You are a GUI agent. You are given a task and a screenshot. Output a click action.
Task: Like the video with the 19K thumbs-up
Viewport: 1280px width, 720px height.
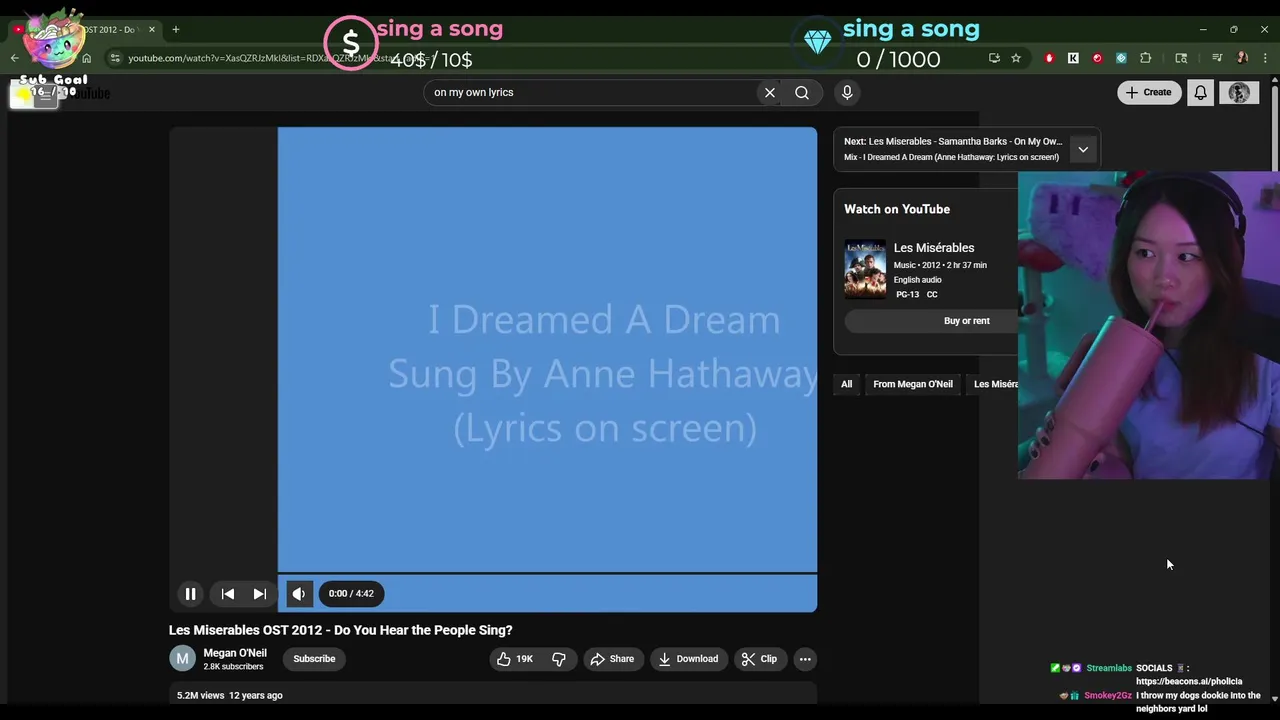tap(515, 659)
